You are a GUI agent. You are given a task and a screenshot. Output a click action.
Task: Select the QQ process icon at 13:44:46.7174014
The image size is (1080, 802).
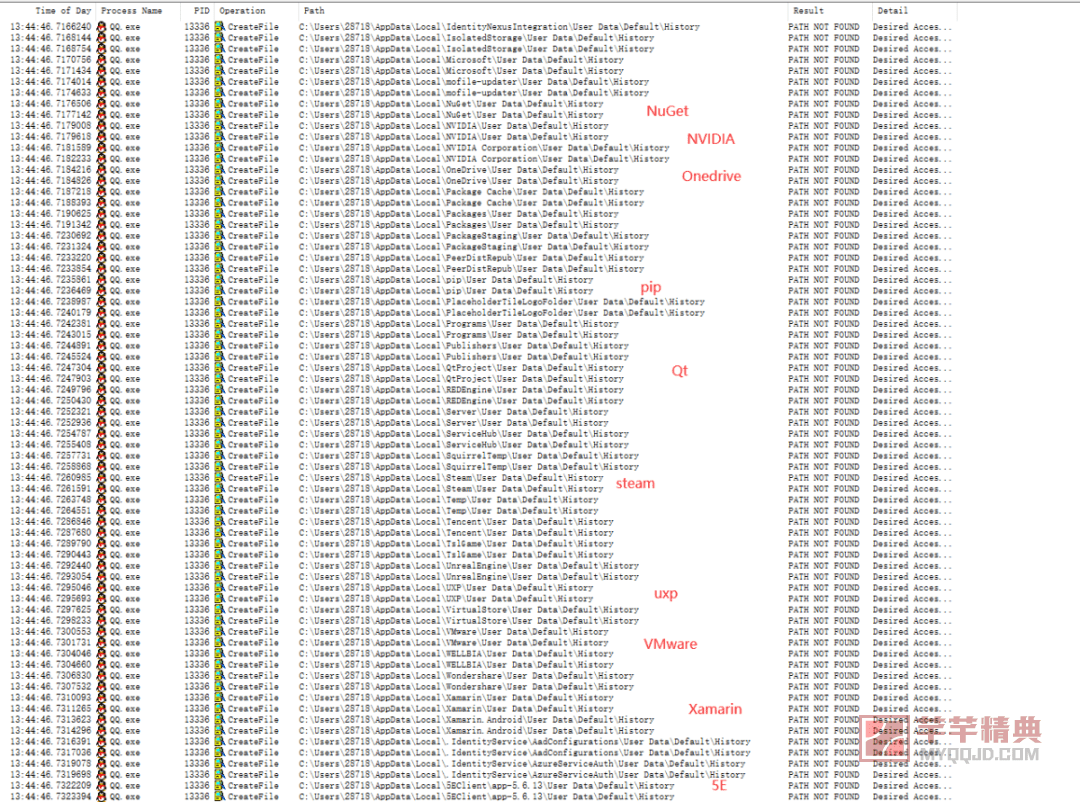point(102,82)
